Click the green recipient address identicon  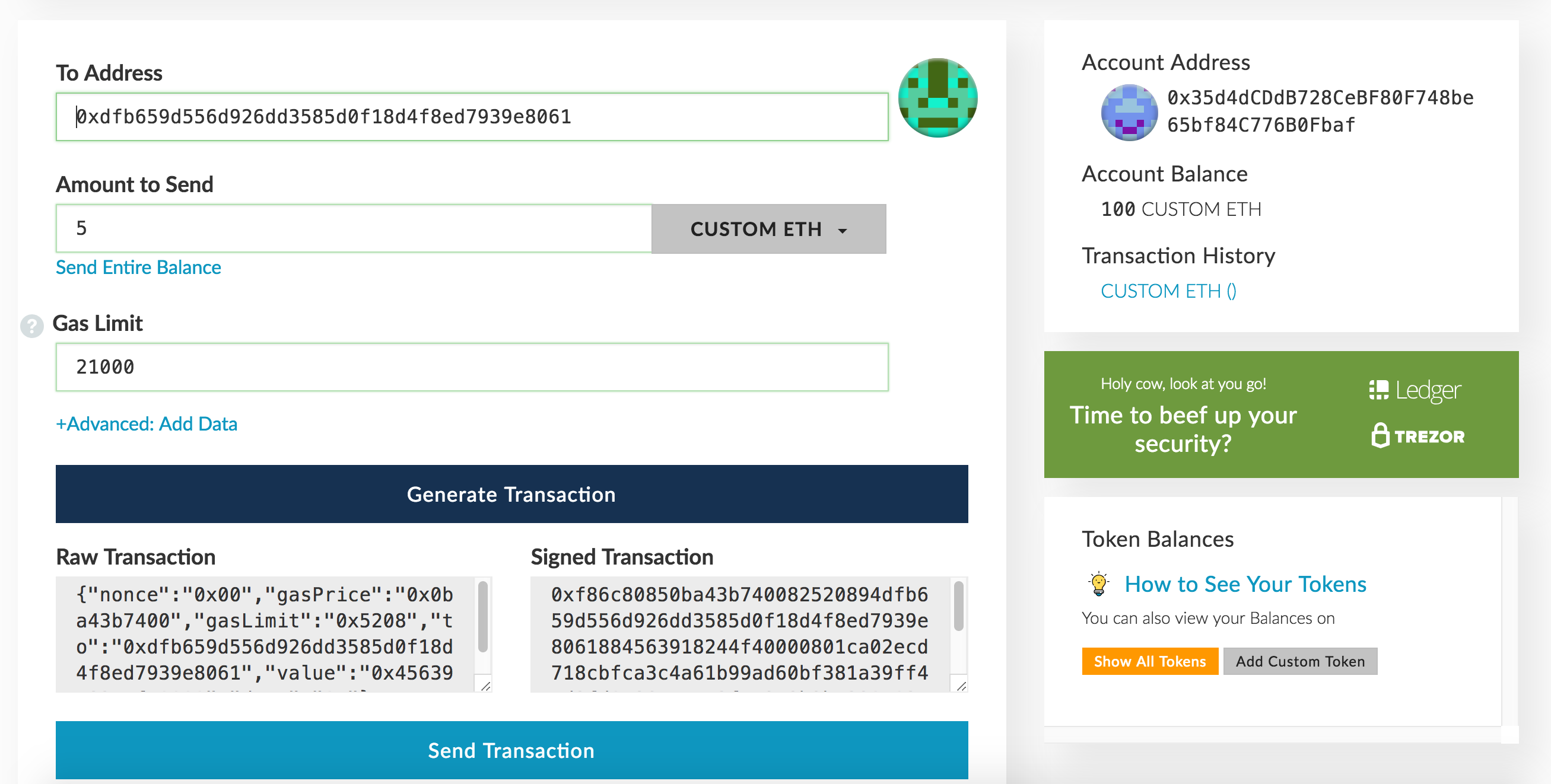coord(937,97)
